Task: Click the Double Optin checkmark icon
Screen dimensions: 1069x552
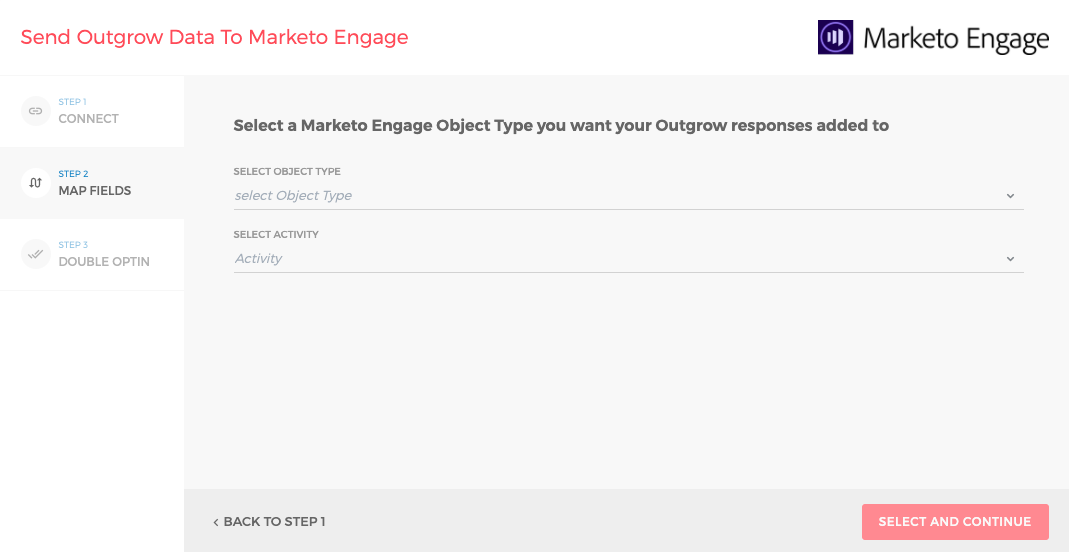Action: pos(35,254)
